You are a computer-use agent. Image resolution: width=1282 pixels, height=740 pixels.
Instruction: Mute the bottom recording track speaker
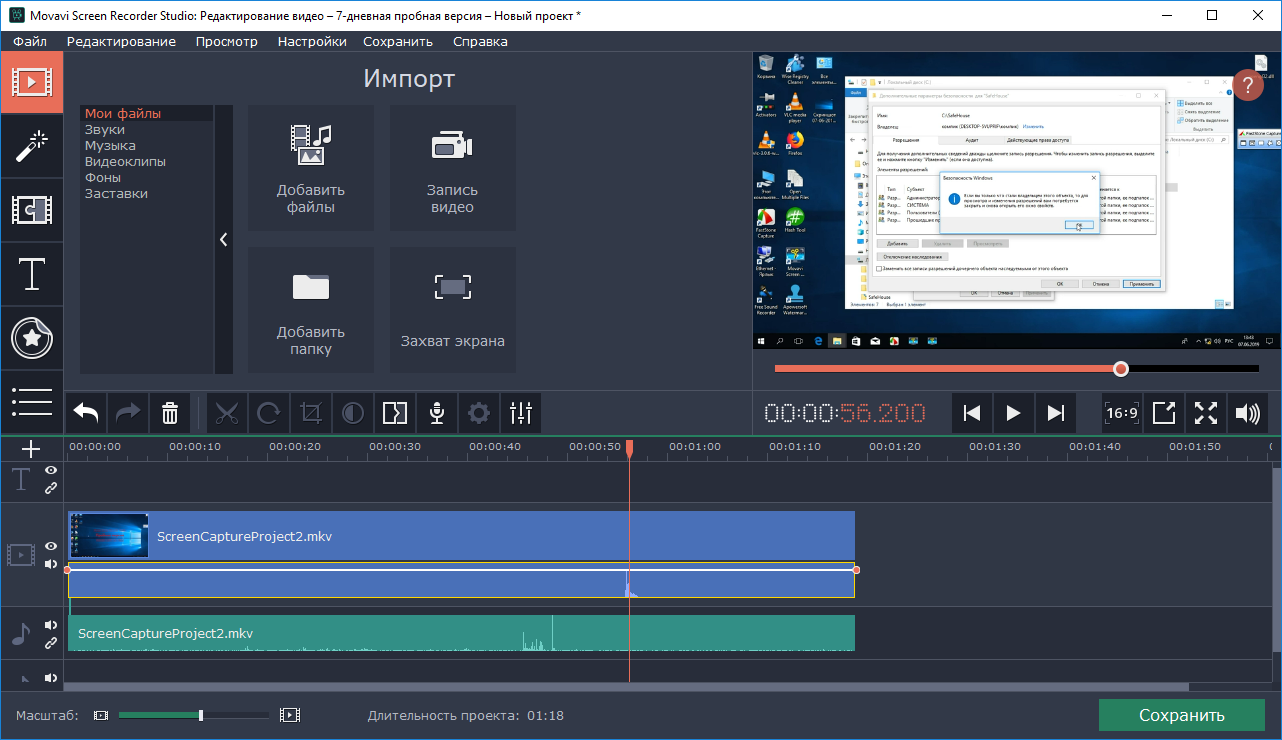click(x=51, y=678)
